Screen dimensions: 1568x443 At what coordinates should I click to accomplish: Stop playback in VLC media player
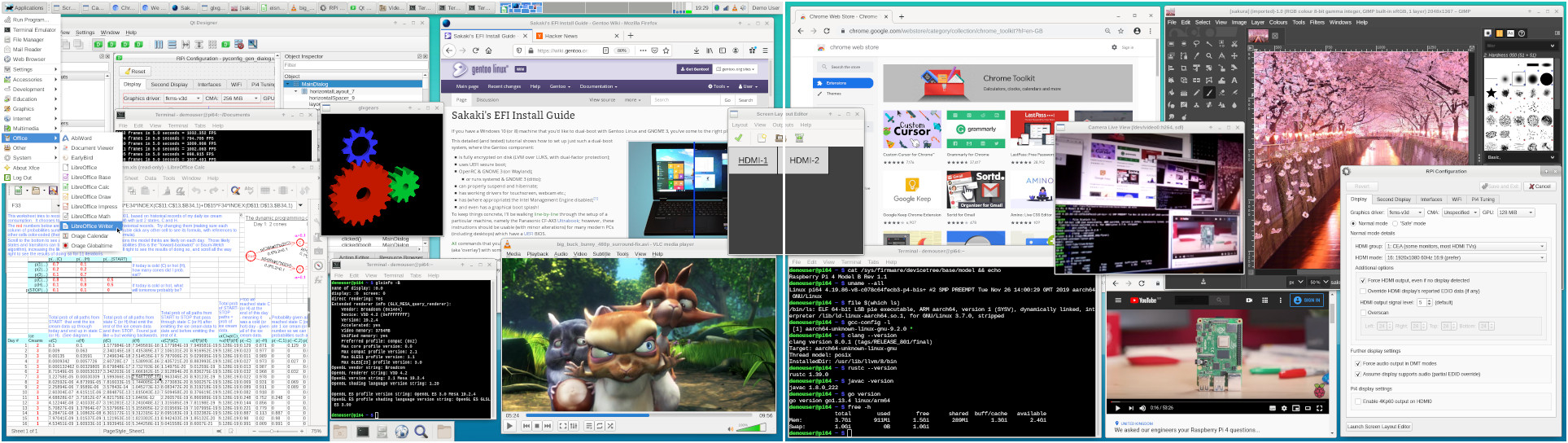[x=537, y=426]
